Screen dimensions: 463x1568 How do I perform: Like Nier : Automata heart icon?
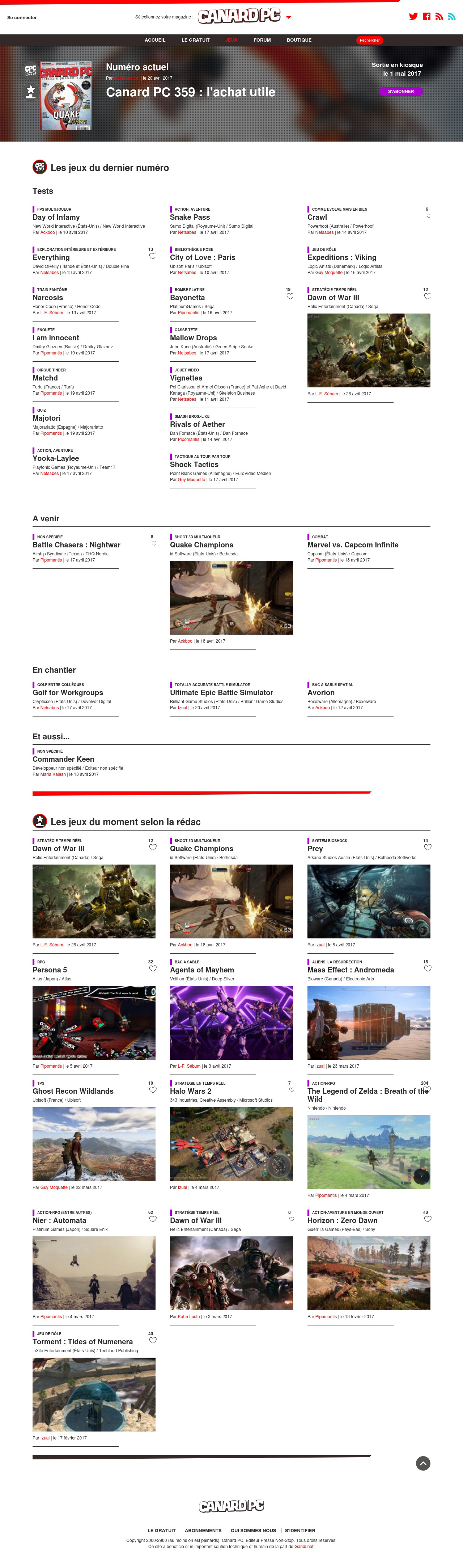click(153, 1219)
